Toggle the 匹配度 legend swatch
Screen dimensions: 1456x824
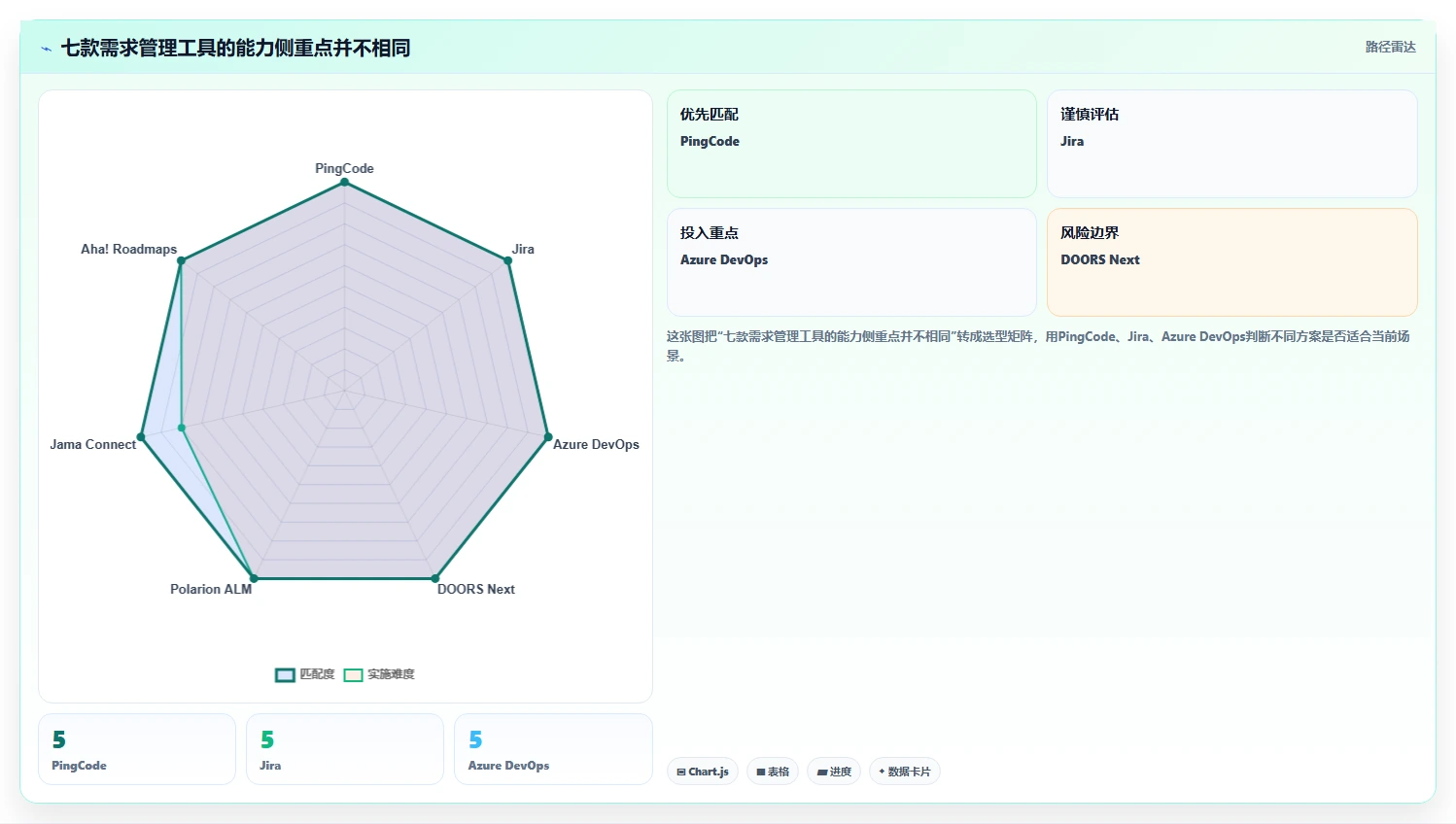285,674
